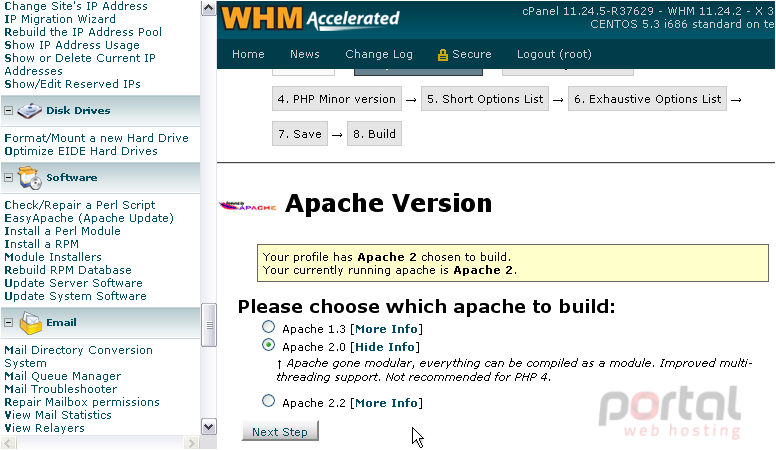Viewport: 776px width, 450px height.
Task: Open Module Installers link
Action: [53, 257]
